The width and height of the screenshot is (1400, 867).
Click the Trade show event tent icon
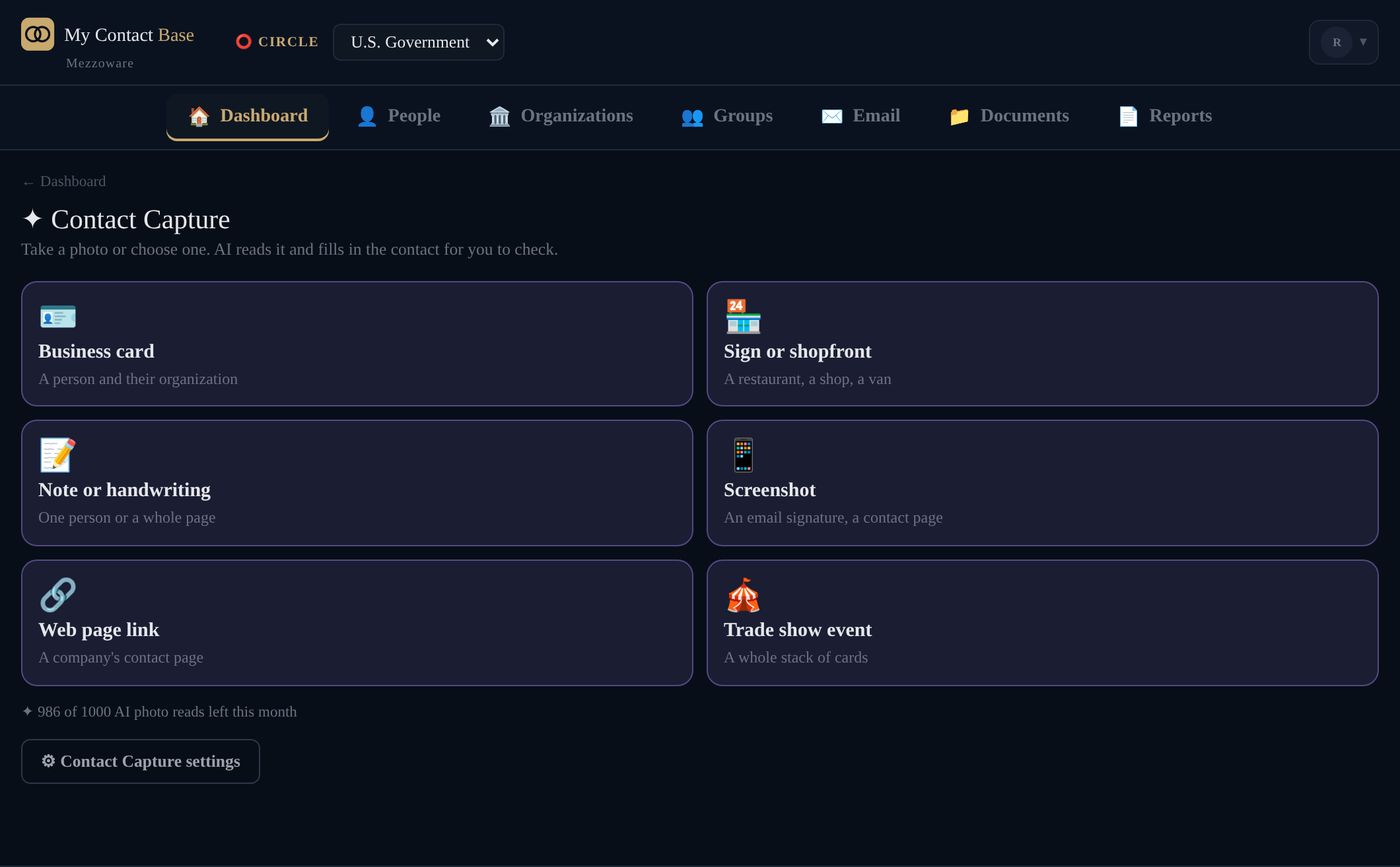coord(743,595)
